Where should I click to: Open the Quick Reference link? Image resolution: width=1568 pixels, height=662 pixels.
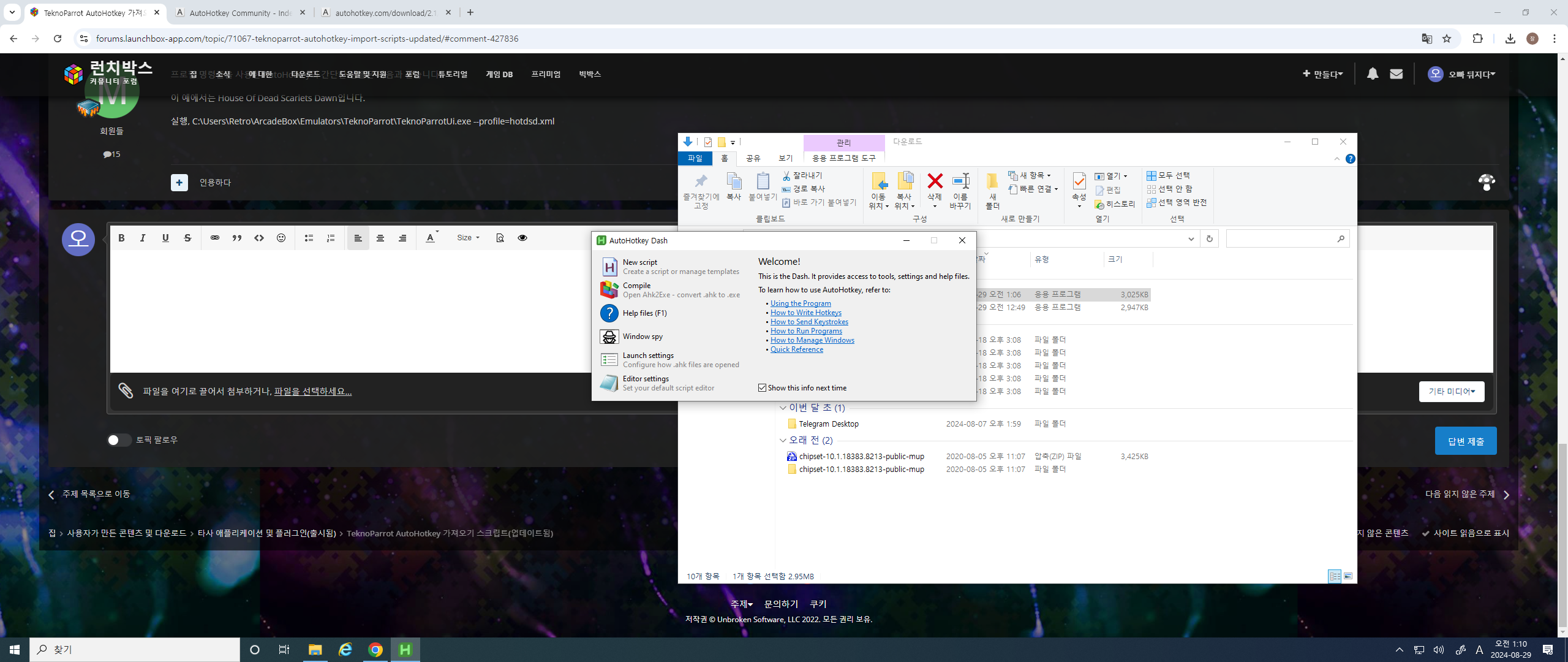tap(797, 349)
